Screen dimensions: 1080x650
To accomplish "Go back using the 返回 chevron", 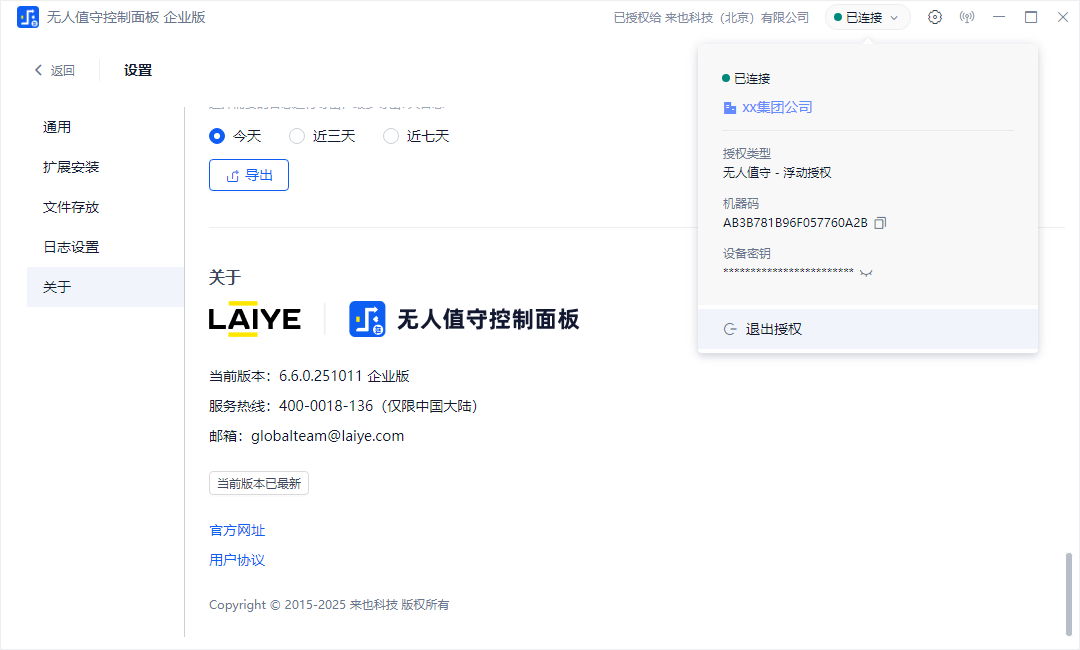I will tap(40, 70).
